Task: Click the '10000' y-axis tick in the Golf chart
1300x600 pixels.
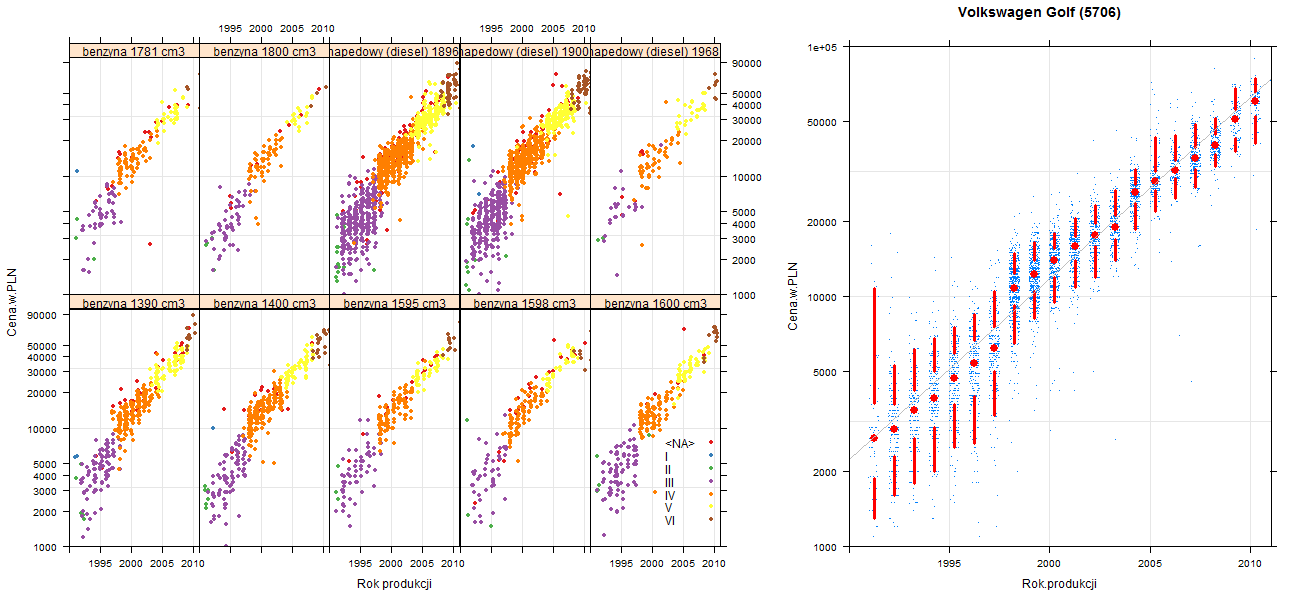Action: pos(823,297)
